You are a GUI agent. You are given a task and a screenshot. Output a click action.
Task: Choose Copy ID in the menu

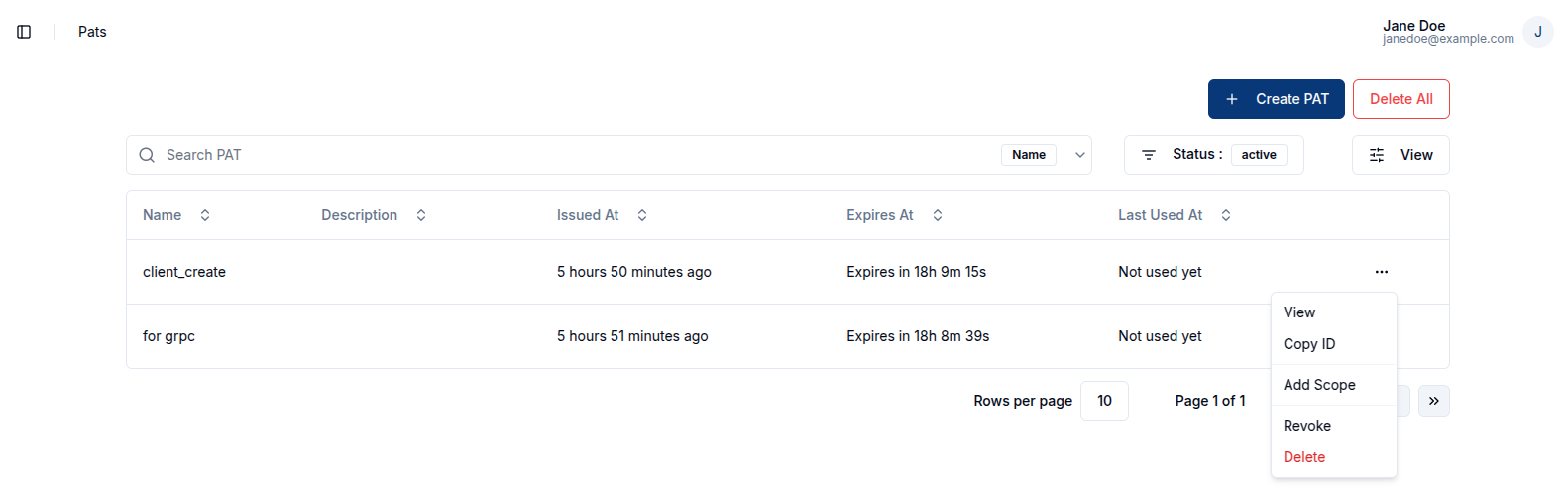click(x=1309, y=344)
